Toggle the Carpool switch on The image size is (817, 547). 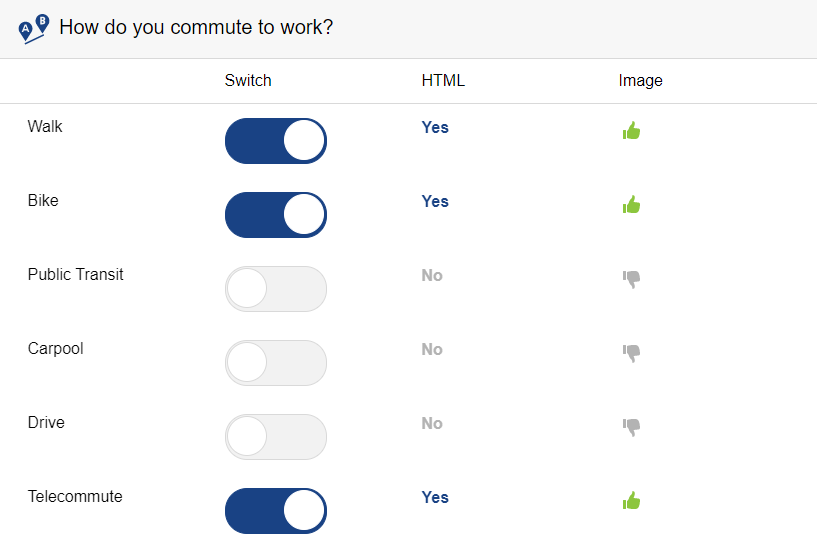(x=276, y=363)
